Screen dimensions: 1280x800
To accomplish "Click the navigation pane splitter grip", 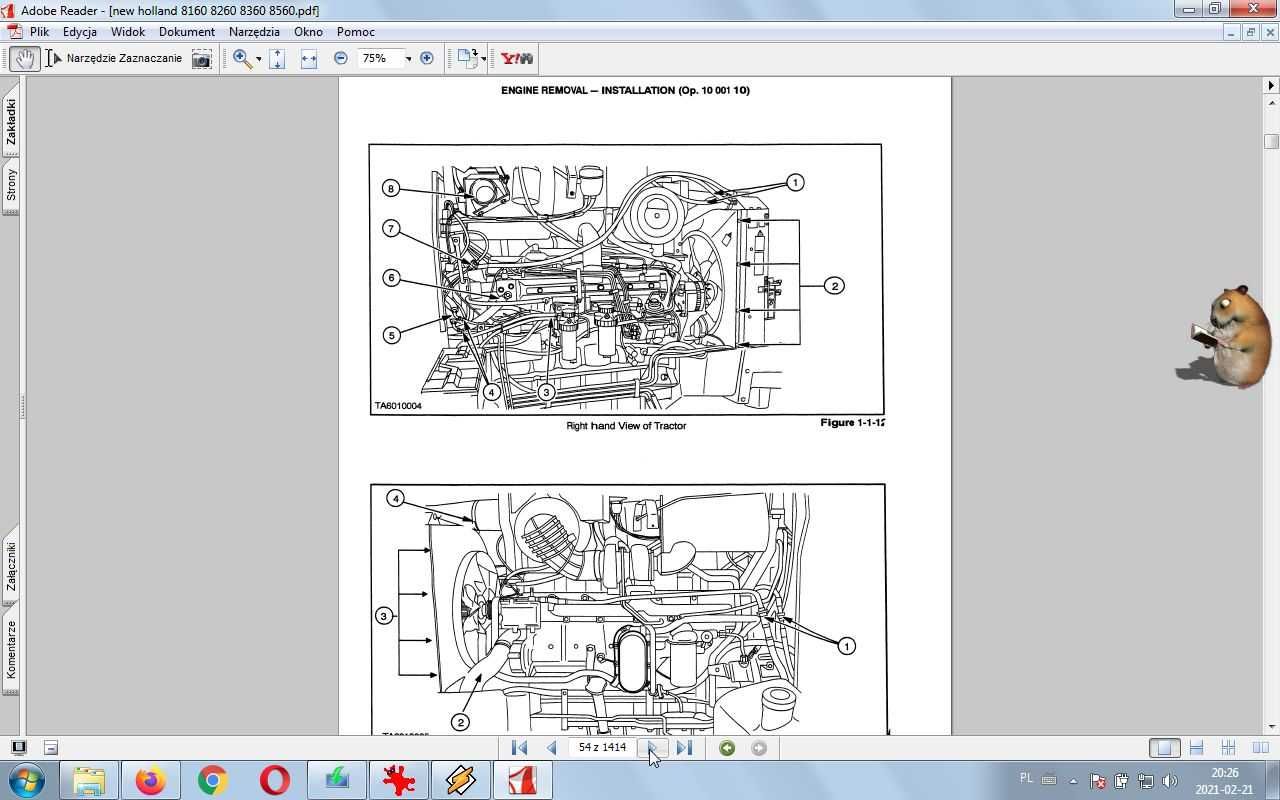I will coord(22,407).
